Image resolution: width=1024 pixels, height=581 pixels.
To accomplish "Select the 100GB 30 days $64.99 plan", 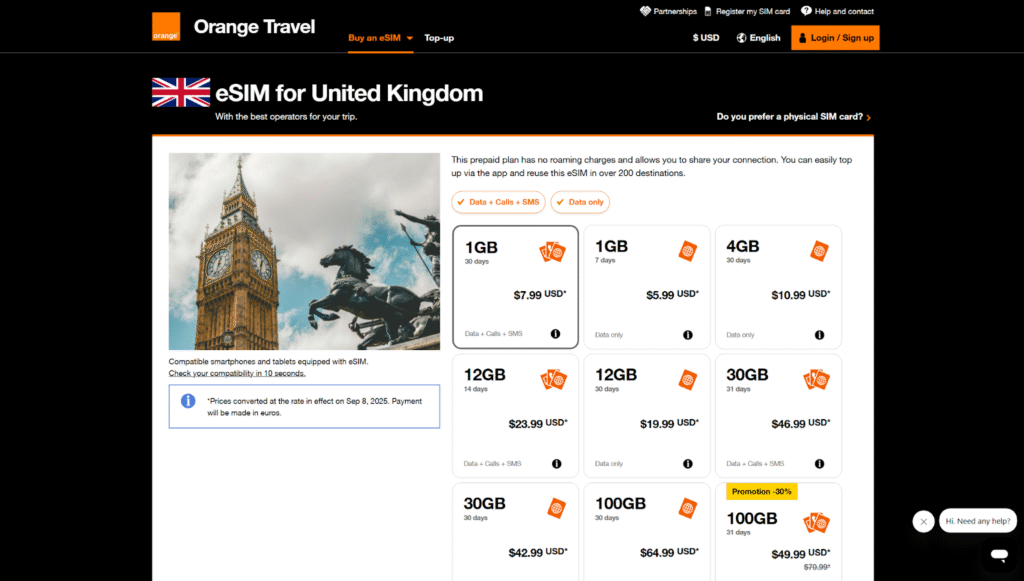I will [647, 532].
